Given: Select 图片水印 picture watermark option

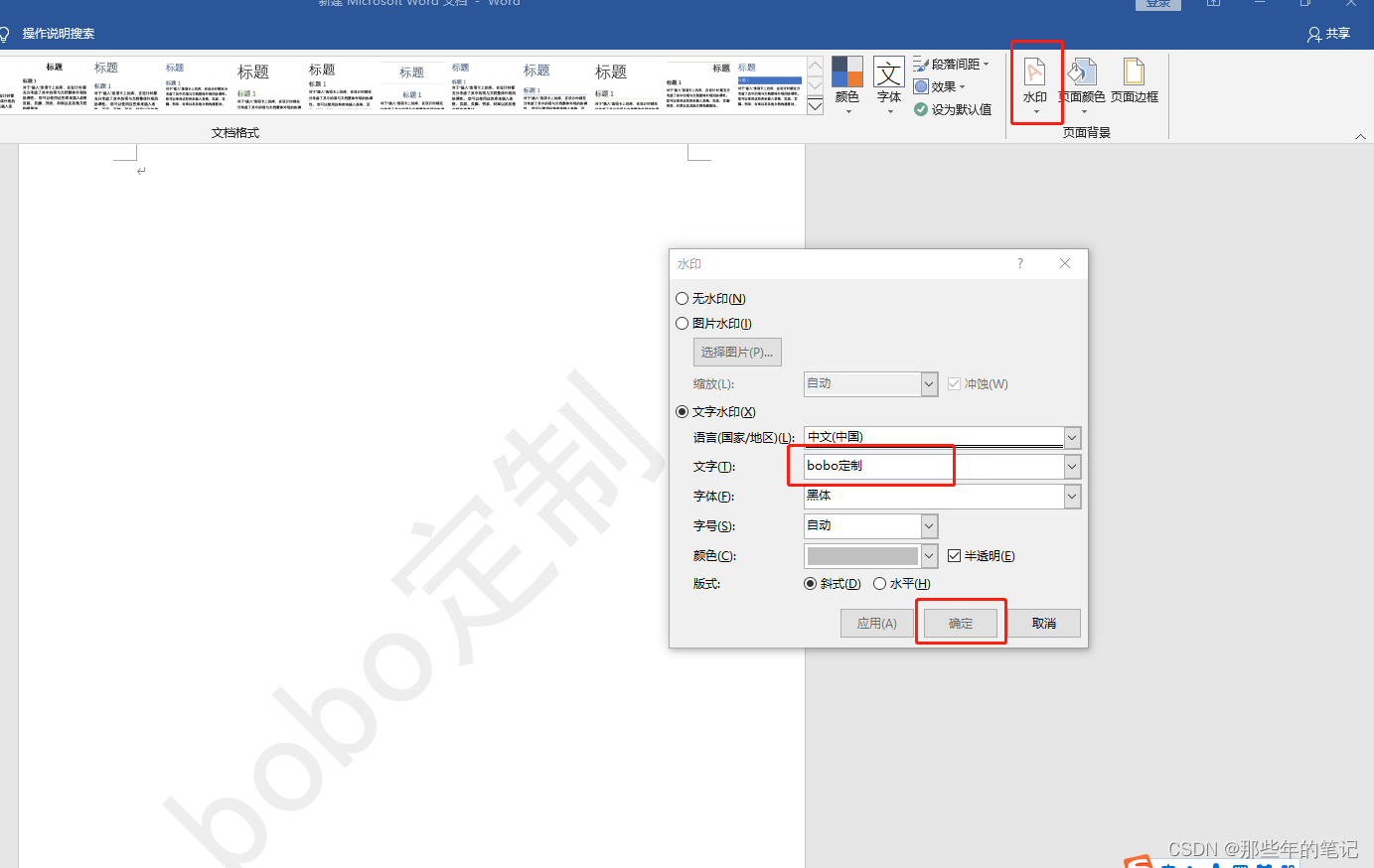Looking at the screenshot, I should [x=713, y=324].
